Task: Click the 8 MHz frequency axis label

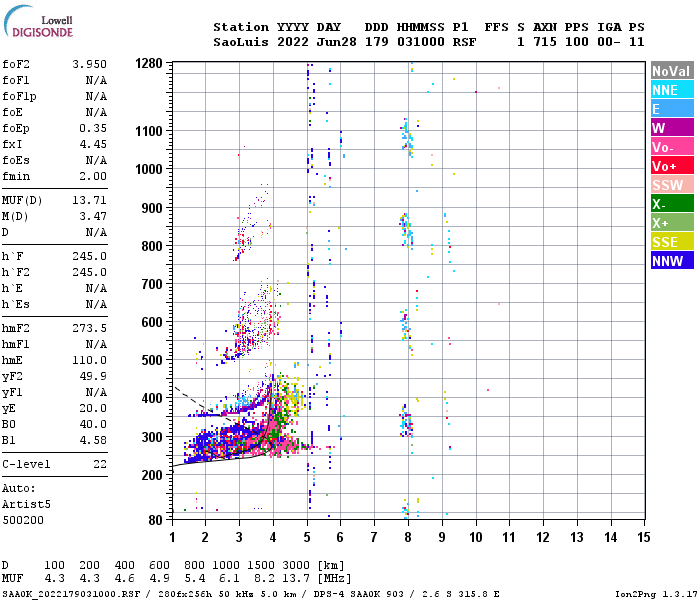Action: tap(408, 537)
